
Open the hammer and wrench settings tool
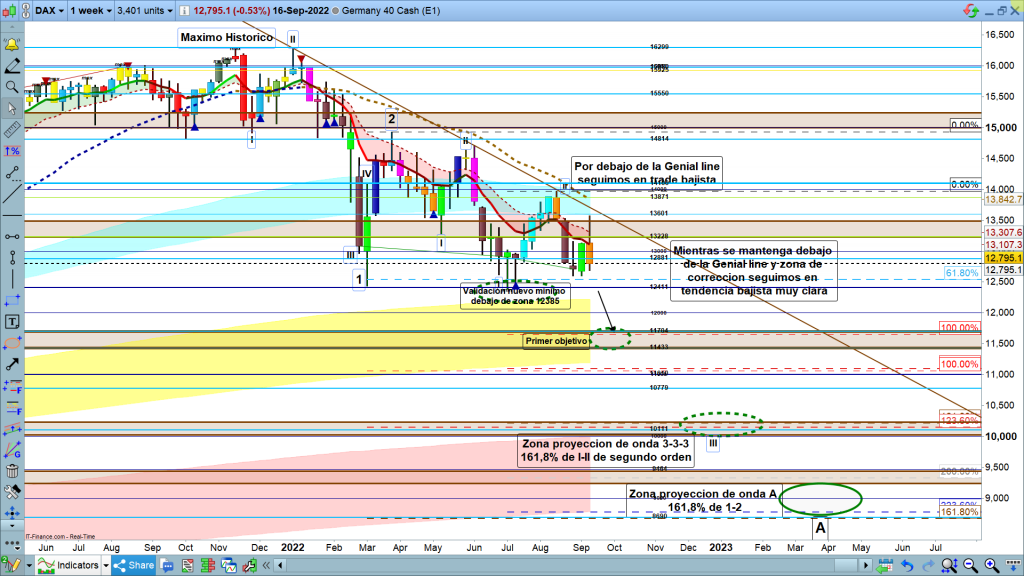[x=12, y=492]
